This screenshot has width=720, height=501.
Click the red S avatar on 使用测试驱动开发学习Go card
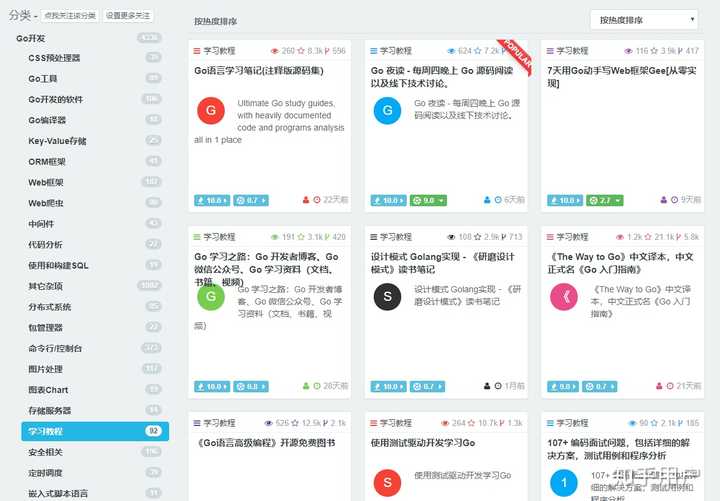(x=387, y=483)
